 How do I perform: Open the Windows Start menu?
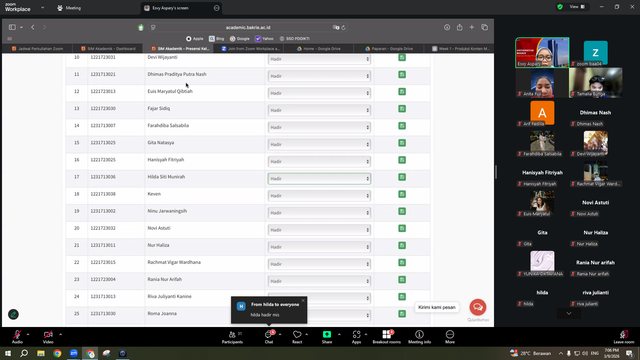tap(8, 353)
